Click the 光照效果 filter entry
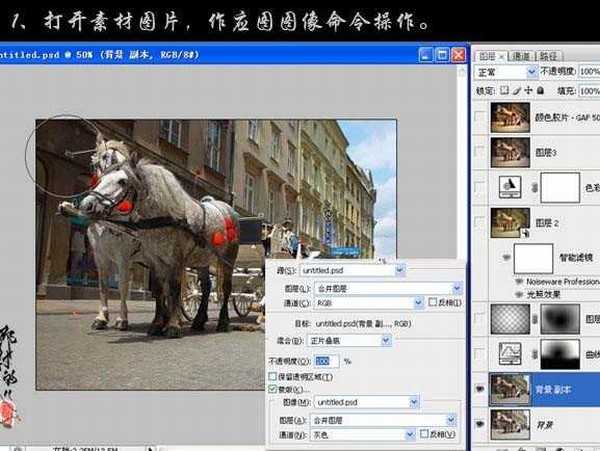 pos(543,294)
